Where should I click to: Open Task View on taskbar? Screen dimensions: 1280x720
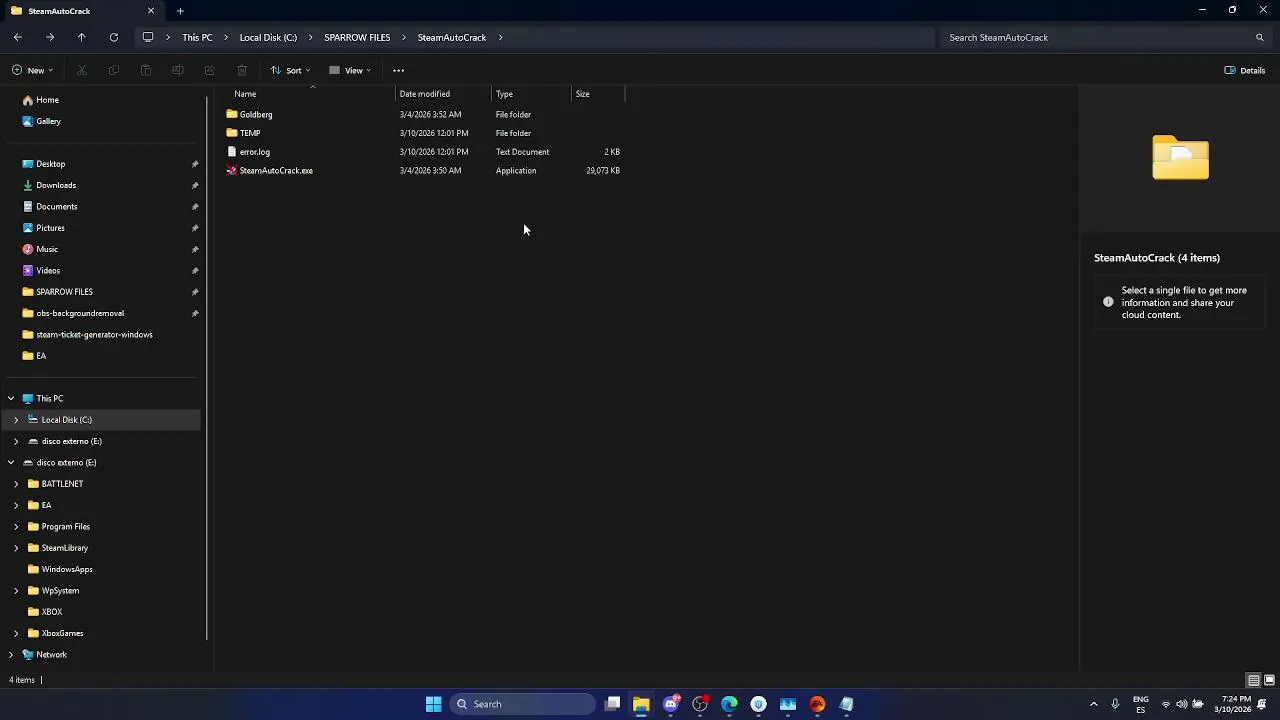(612, 704)
